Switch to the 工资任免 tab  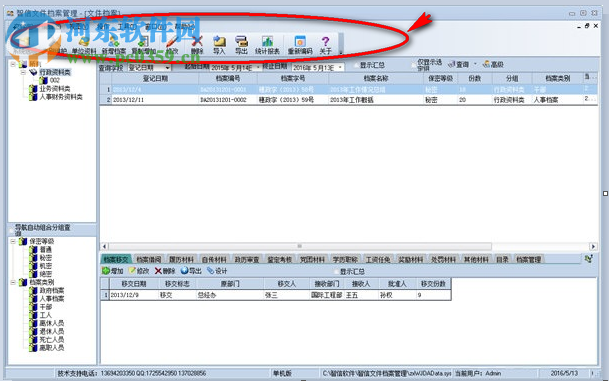tap(378, 259)
